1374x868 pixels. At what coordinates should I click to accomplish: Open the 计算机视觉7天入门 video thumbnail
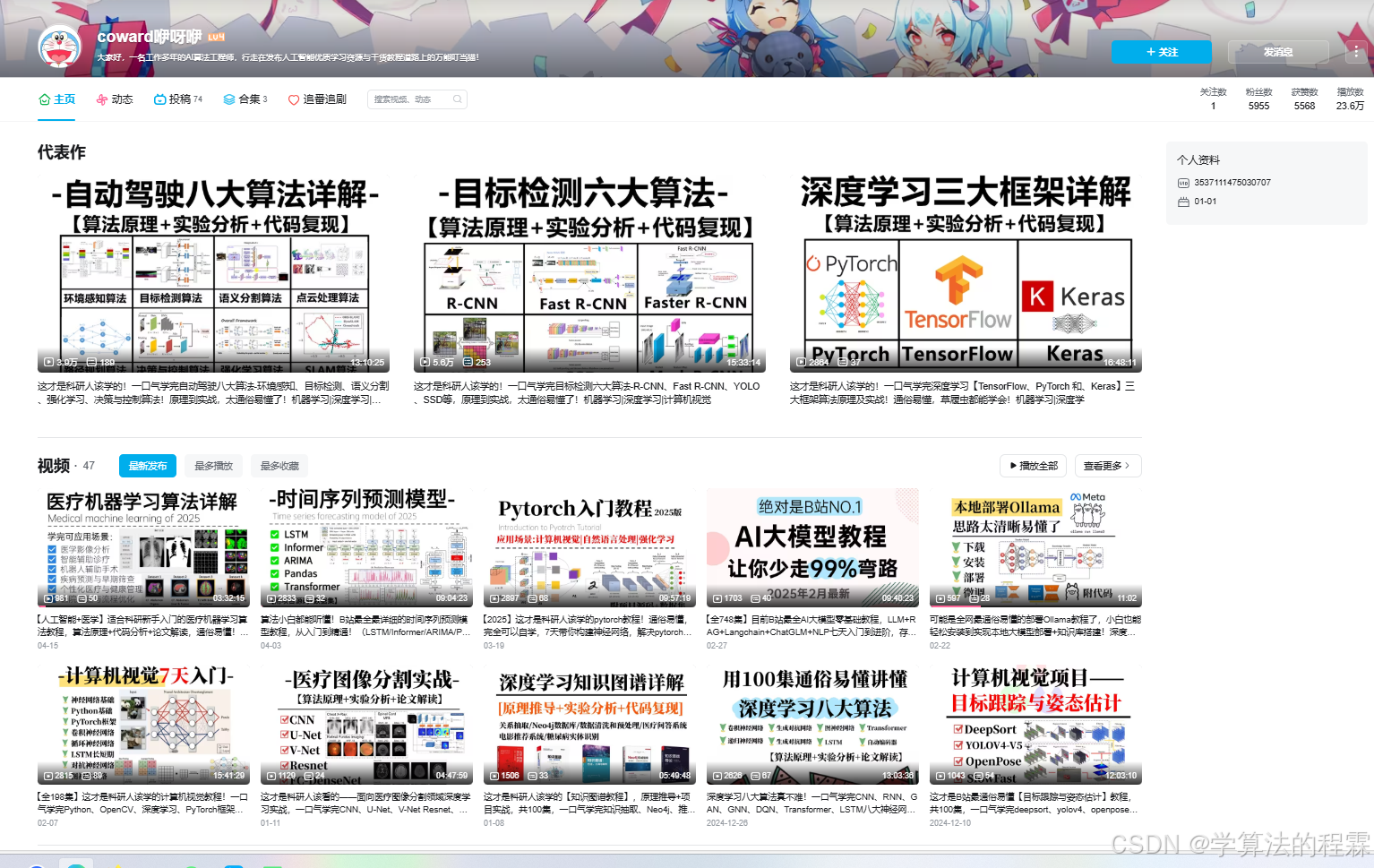[x=142, y=725]
